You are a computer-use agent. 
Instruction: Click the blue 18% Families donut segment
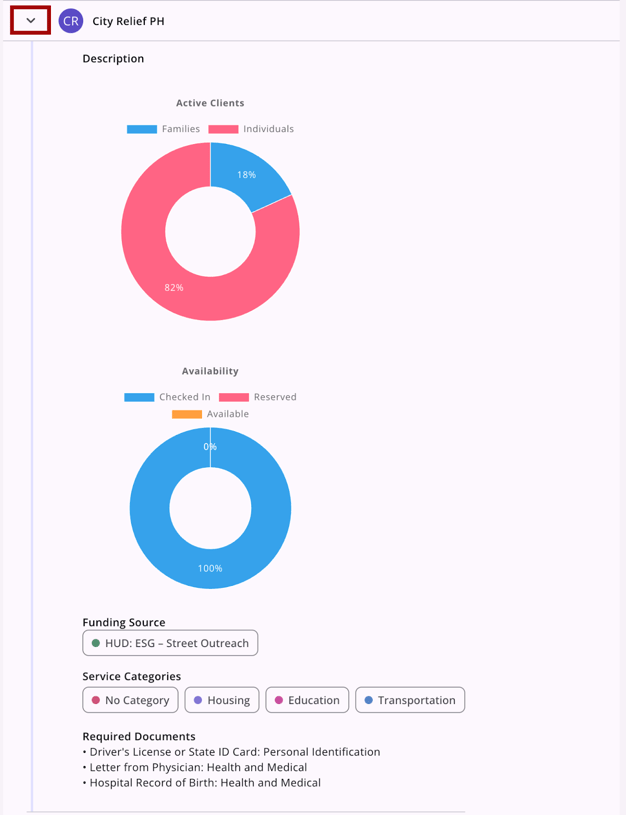click(x=250, y=175)
